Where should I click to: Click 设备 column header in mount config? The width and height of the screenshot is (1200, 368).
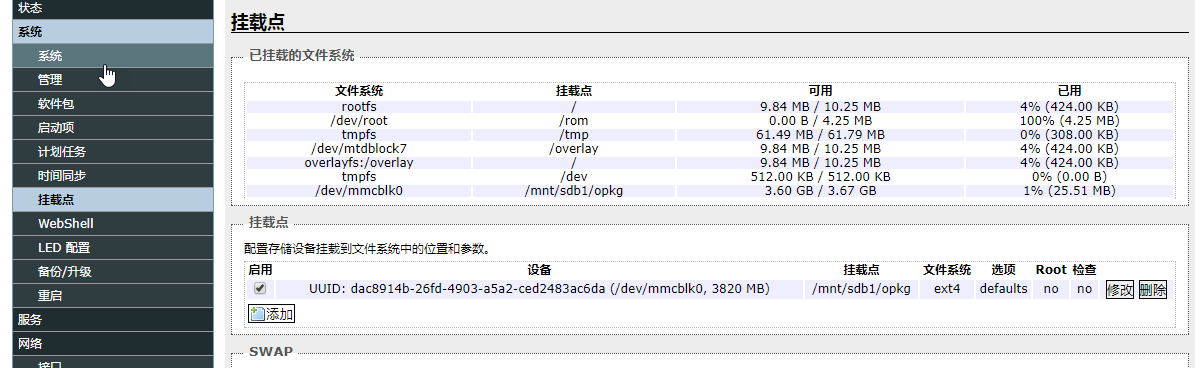(539, 270)
